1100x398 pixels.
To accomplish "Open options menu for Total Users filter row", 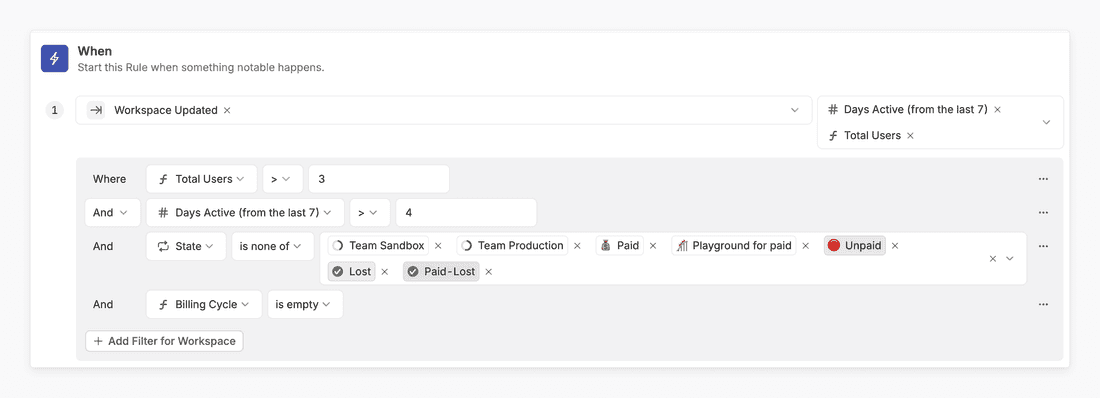I will [x=1043, y=179].
